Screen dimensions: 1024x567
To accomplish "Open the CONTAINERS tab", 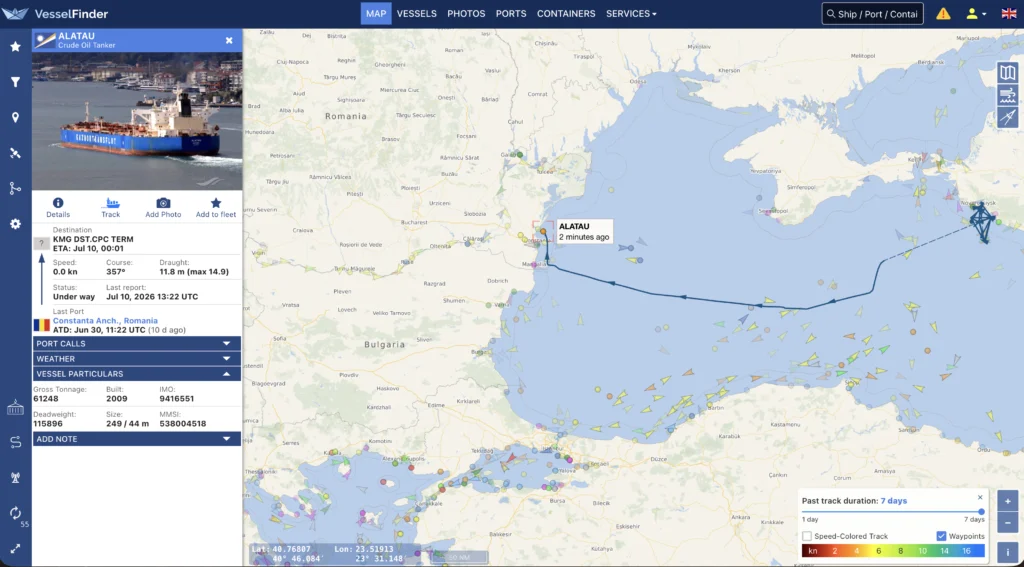I will point(566,14).
